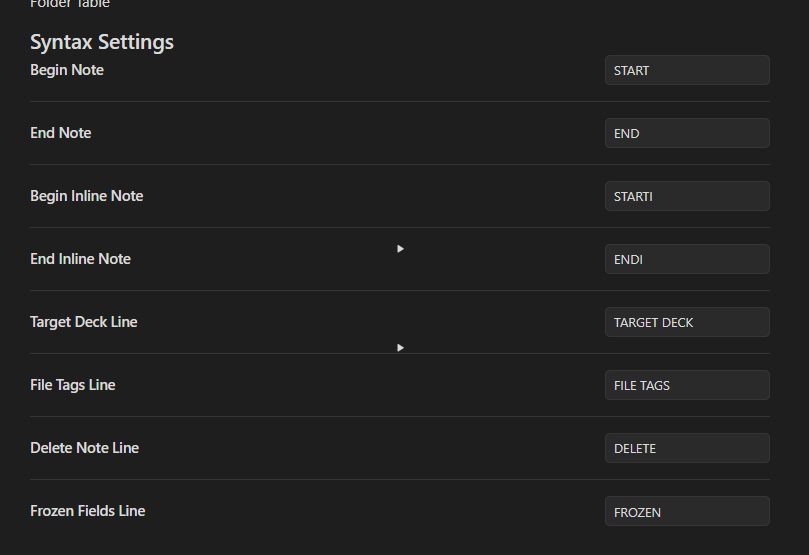Click the End Inline Note label
This screenshot has height=555, width=809.
pyautogui.click(x=81, y=259)
